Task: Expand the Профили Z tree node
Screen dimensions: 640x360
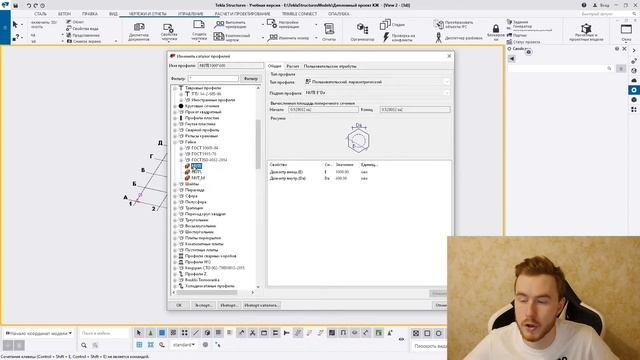Action: tap(175, 274)
